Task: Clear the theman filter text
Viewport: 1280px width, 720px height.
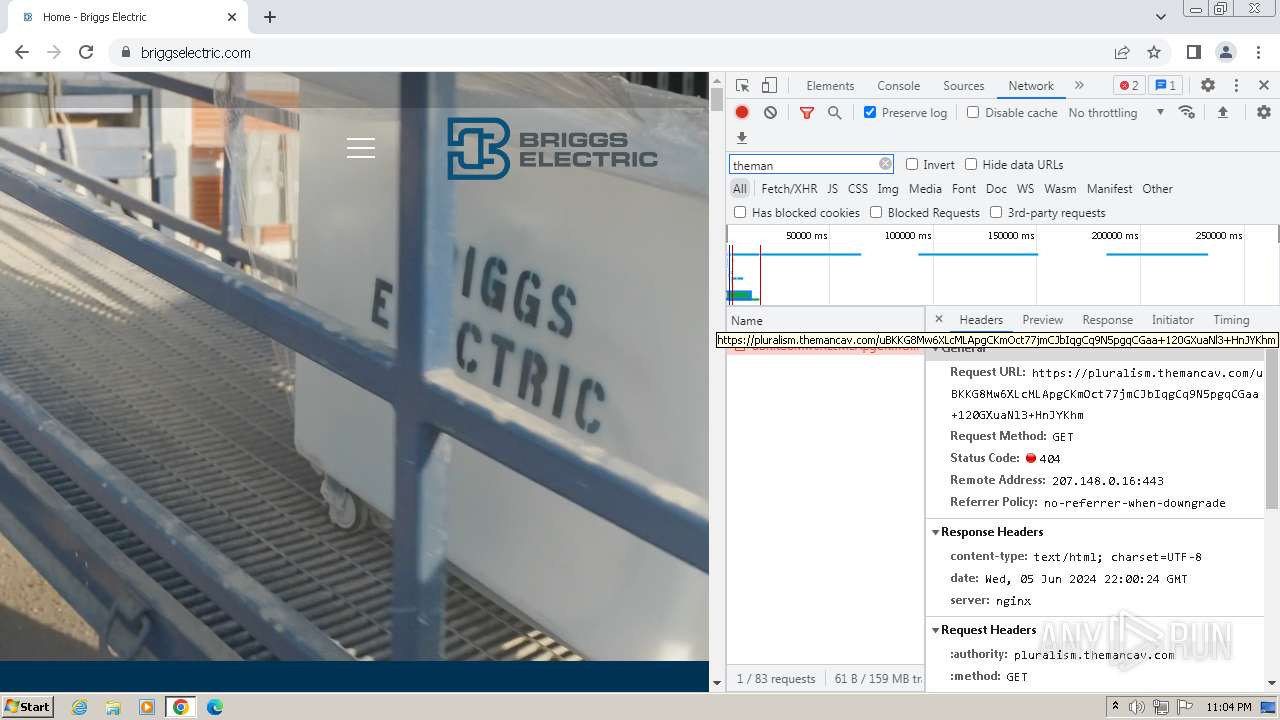Action: coord(885,164)
